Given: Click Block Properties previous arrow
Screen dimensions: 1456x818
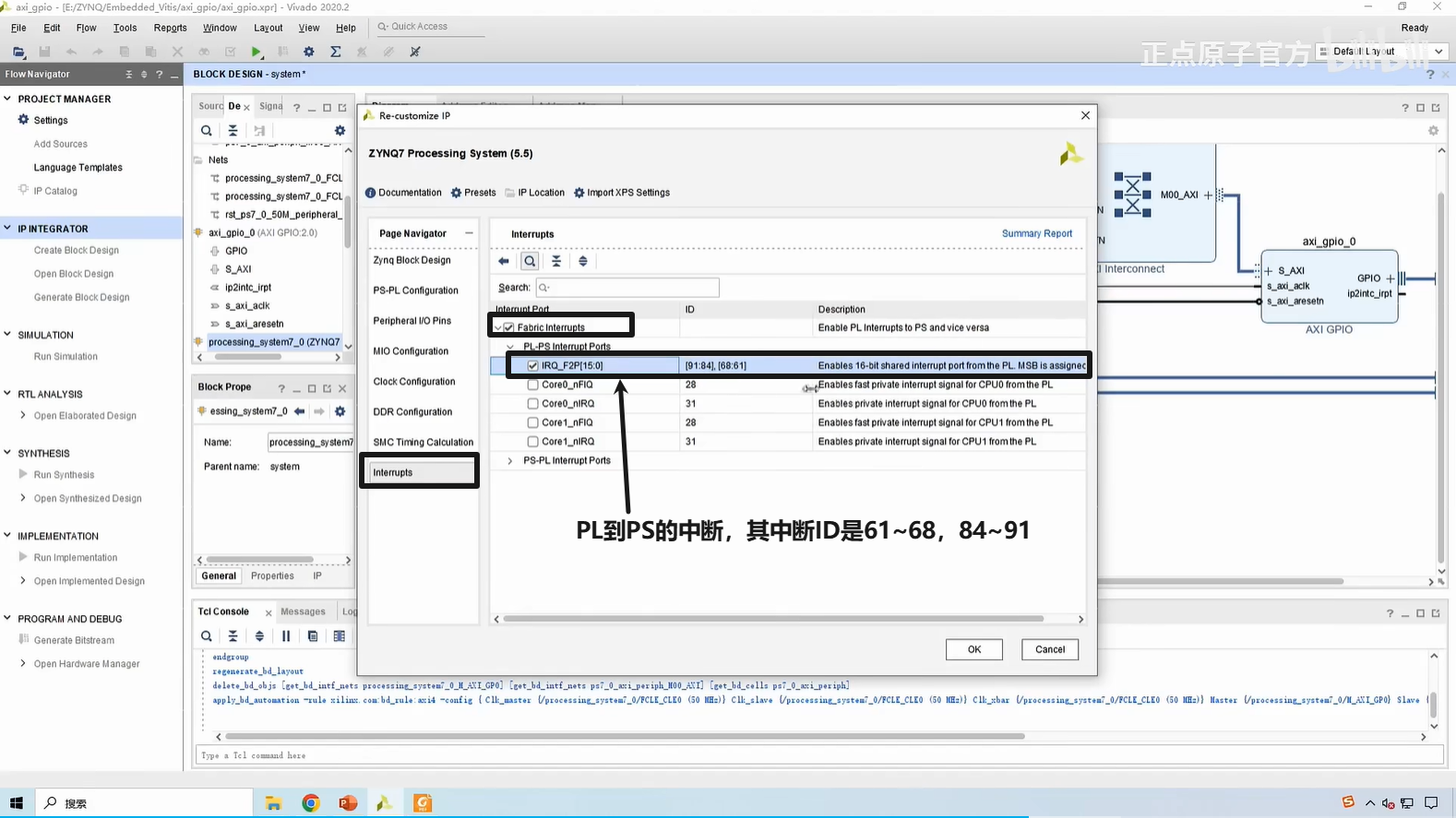Looking at the screenshot, I should (299, 411).
